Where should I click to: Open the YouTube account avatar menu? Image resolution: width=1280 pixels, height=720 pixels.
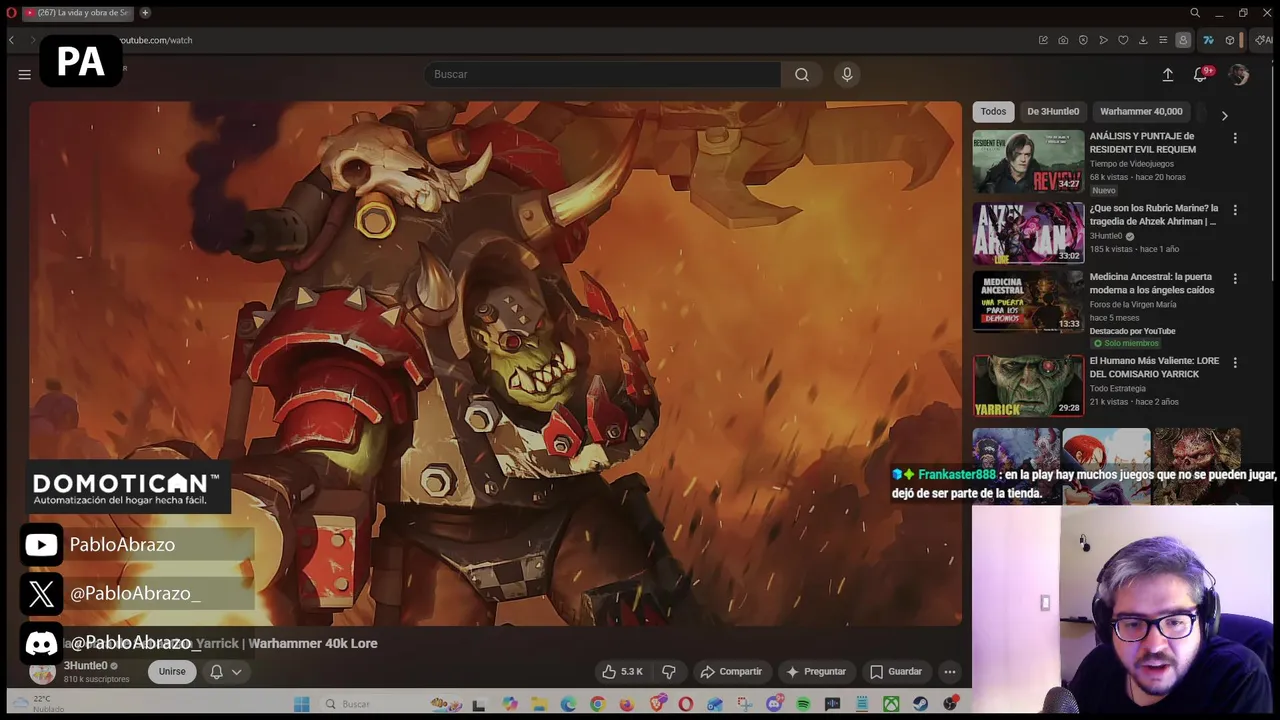[1239, 75]
